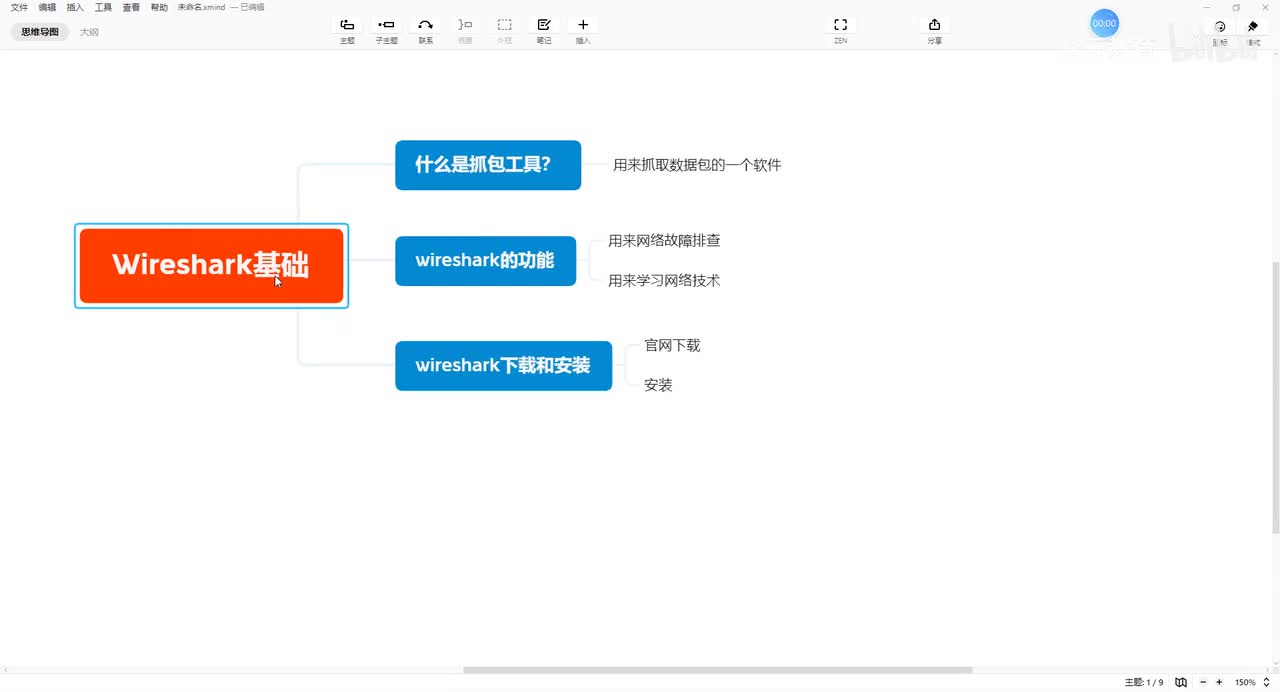The image size is (1280, 692).
Task: Zoom out with the minus button
Action: click(x=1203, y=682)
